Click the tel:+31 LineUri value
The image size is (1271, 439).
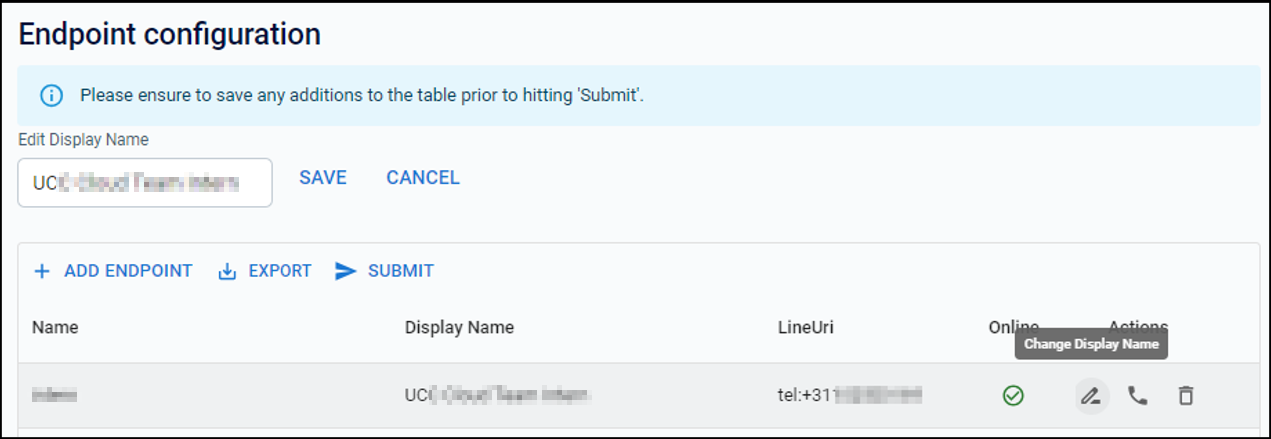849,396
